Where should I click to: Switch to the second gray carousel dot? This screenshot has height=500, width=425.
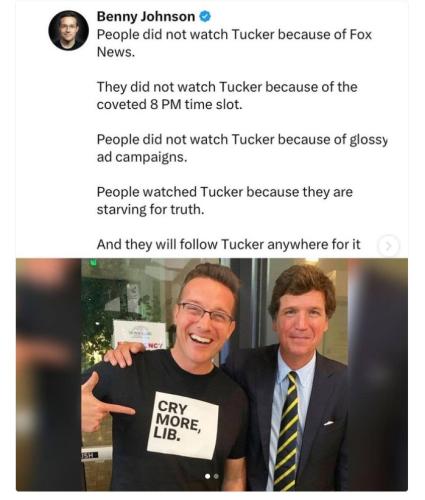coord(216,476)
